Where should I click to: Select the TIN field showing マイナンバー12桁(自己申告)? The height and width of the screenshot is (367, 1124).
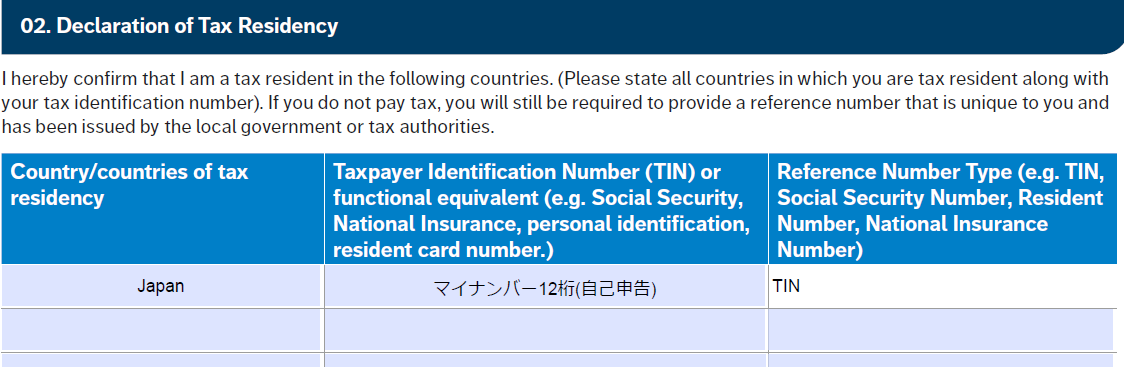546,287
